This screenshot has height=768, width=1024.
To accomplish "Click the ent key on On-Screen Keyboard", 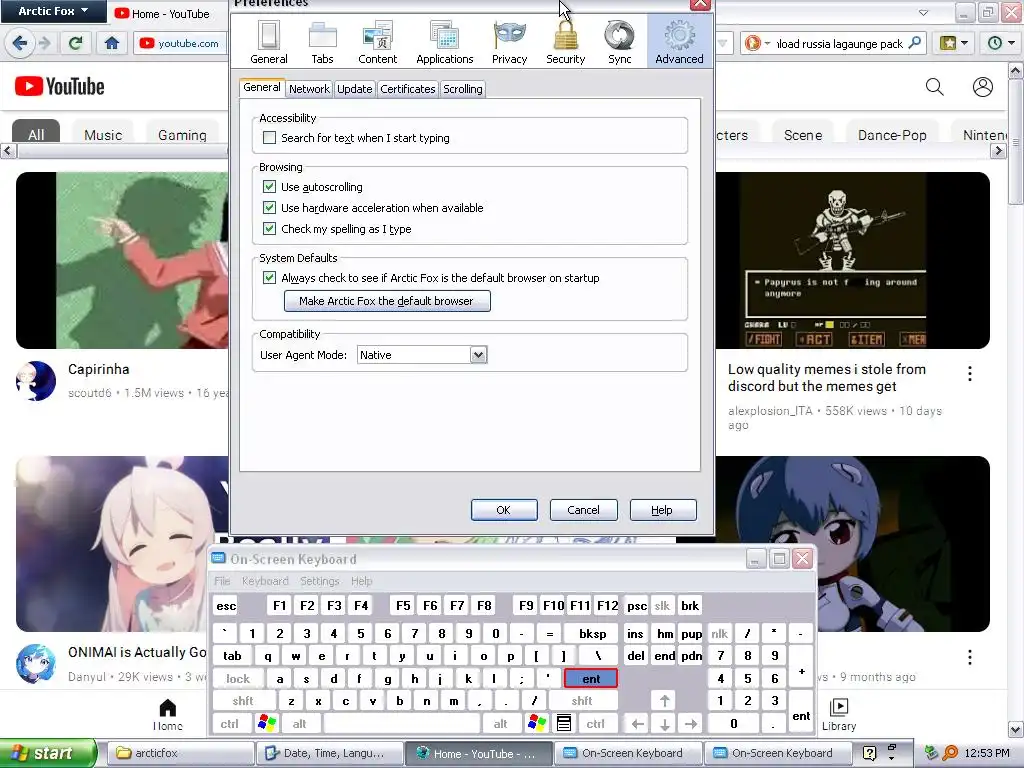I will pyautogui.click(x=590, y=679).
